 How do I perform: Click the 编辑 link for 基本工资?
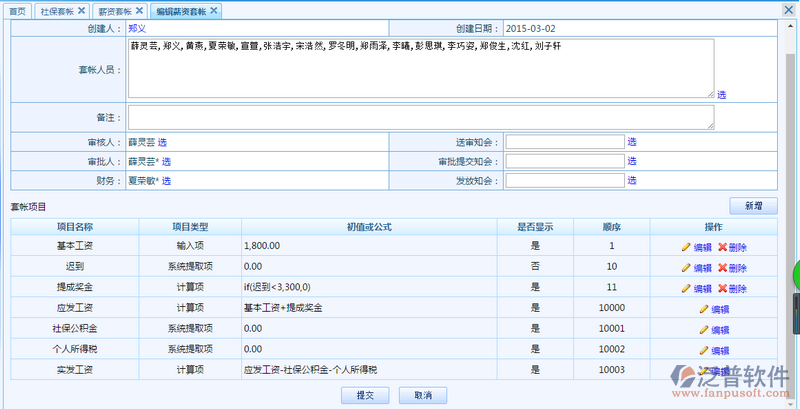pyautogui.click(x=703, y=248)
